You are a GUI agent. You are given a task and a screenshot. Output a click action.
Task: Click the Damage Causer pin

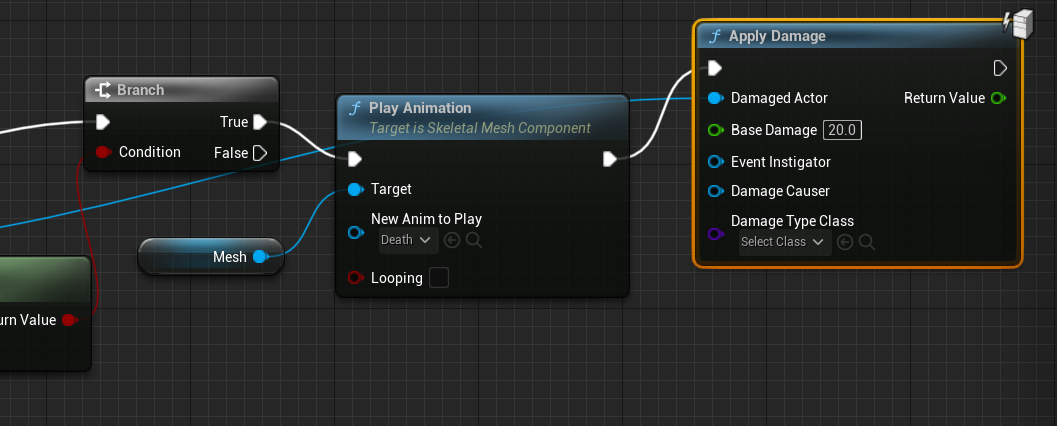pyautogui.click(x=716, y=191)
